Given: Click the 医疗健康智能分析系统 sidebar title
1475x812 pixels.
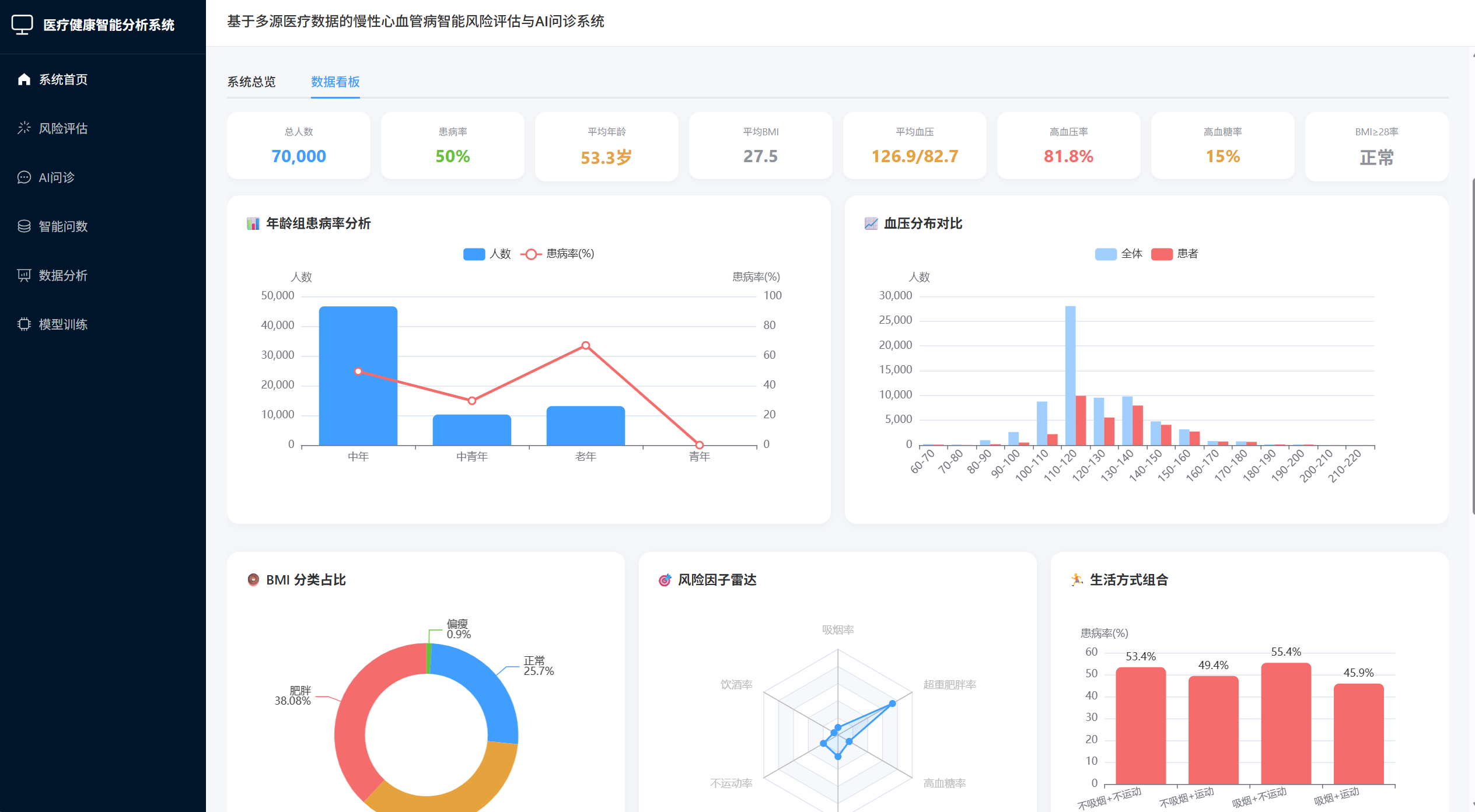Looking at the screenshot, I should [109, 24].
